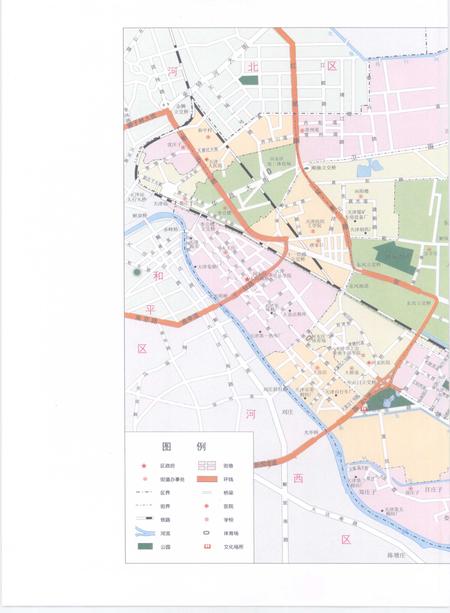Click the 街界 dotted line symbol in legend
450x613 pixels.
(x=144, y=505)
